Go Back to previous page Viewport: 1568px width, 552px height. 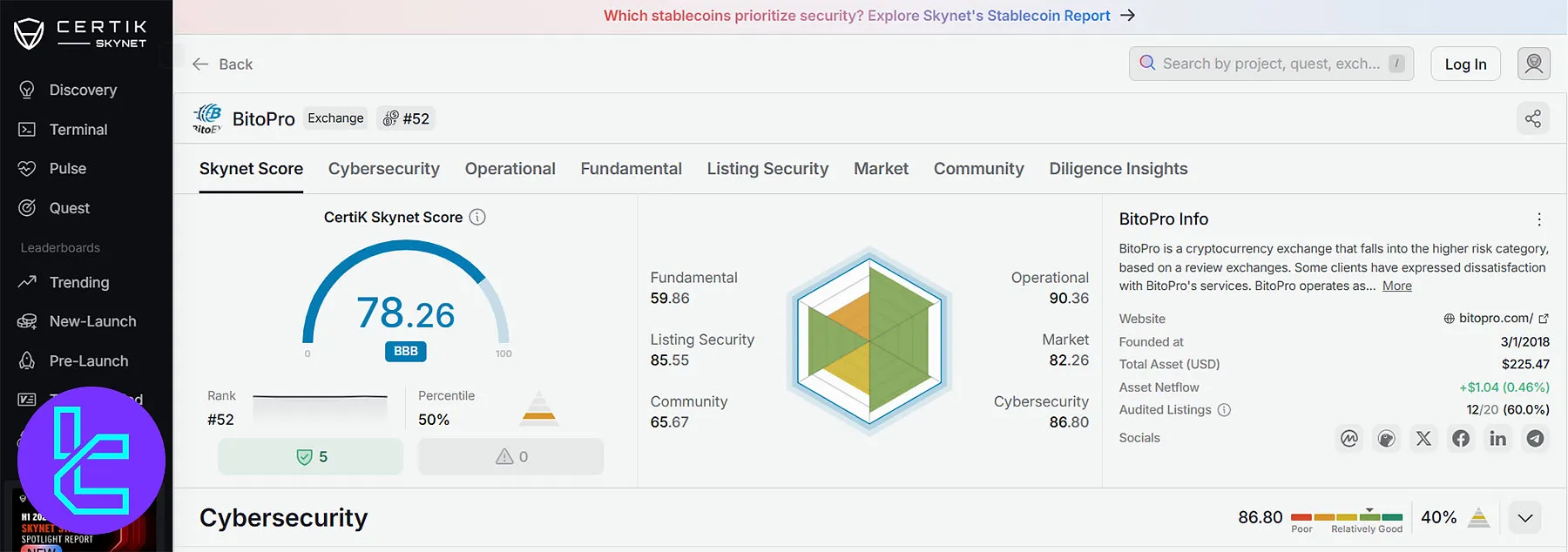[223, 64]
